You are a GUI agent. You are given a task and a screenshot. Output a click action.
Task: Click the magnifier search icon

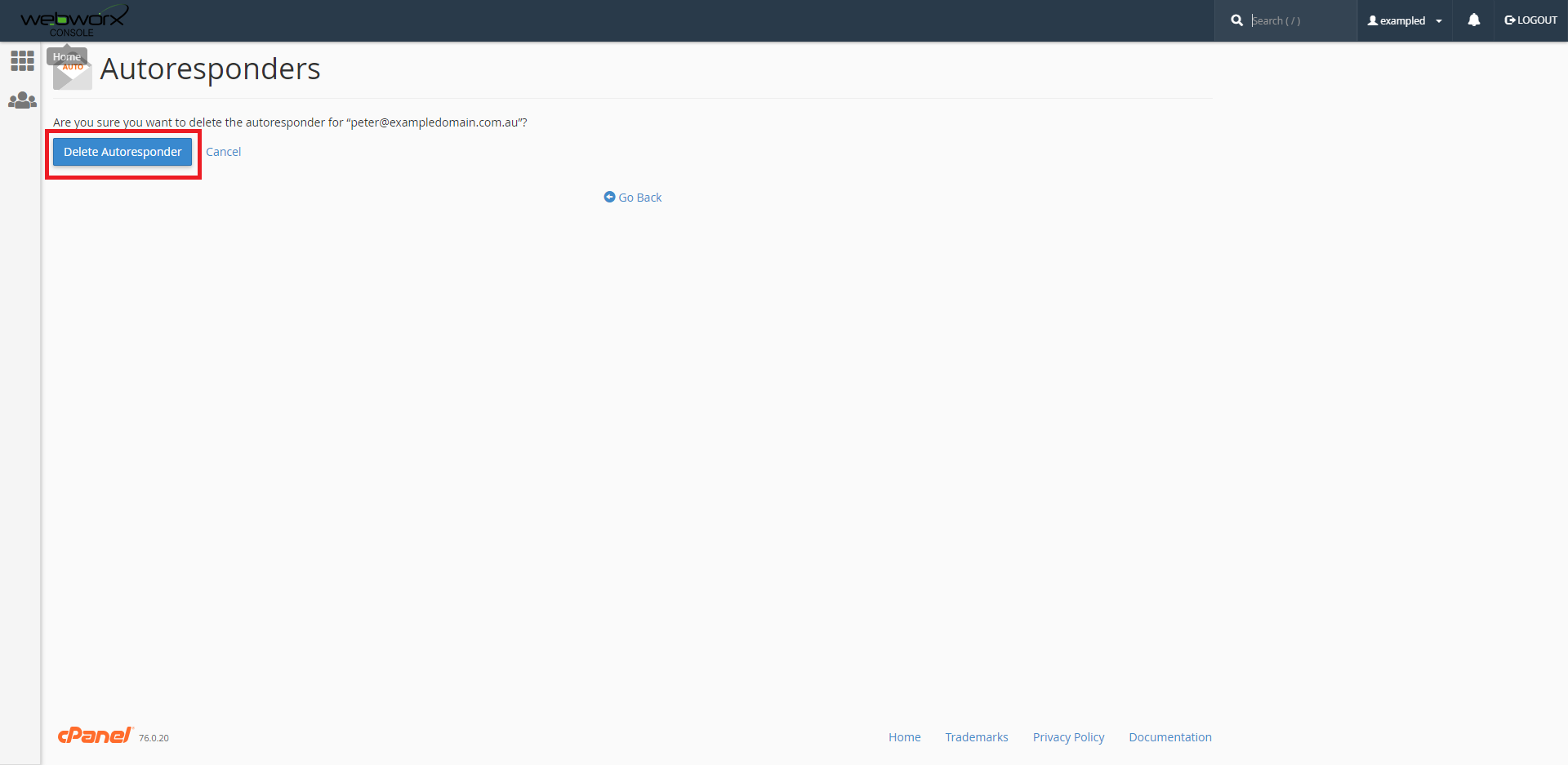pos(1236,20)
